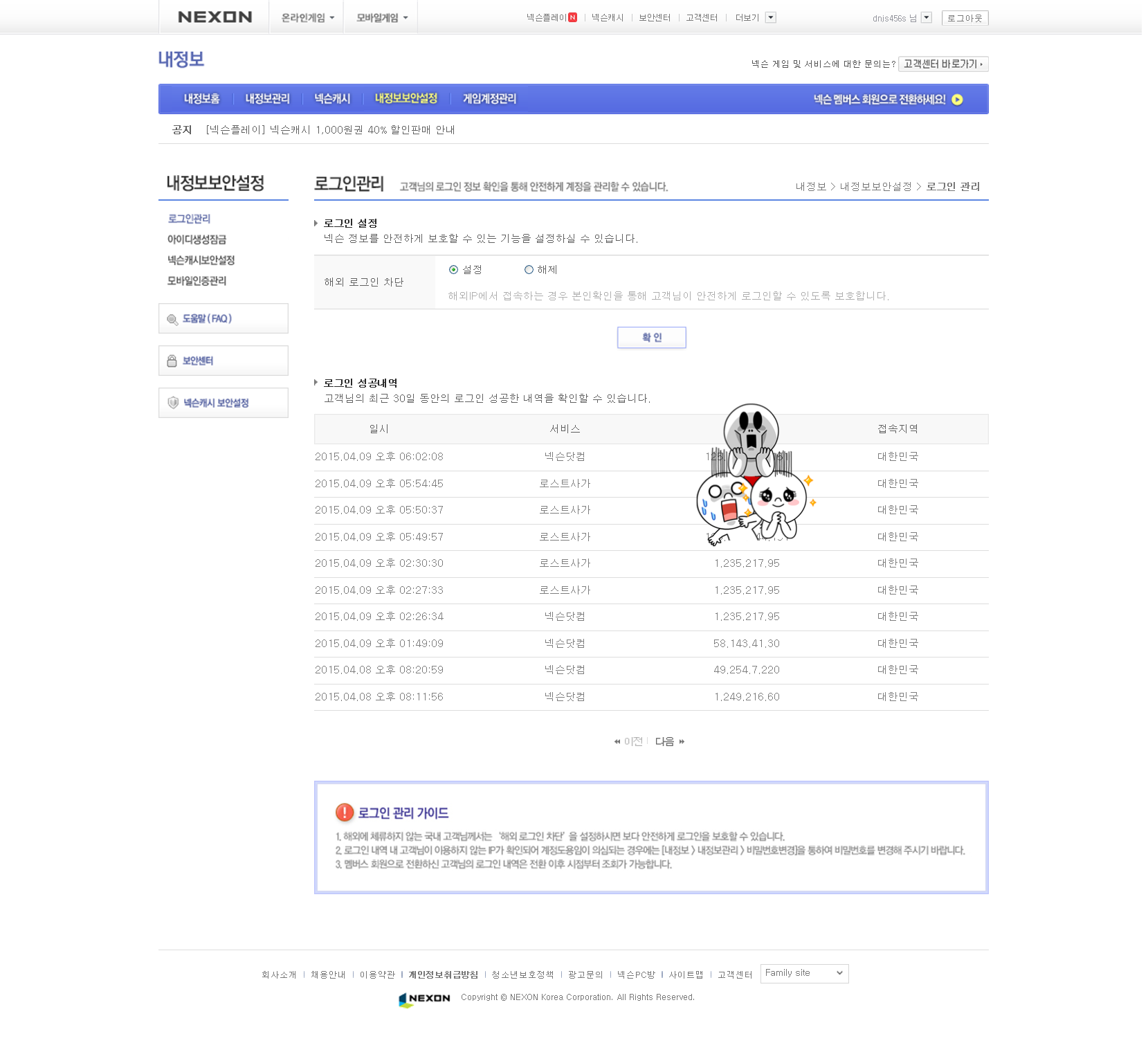This screenshot has width=1148, height=1052.
Task: Click the 고객센터 바로가기 button
Action: pos(943,64)
